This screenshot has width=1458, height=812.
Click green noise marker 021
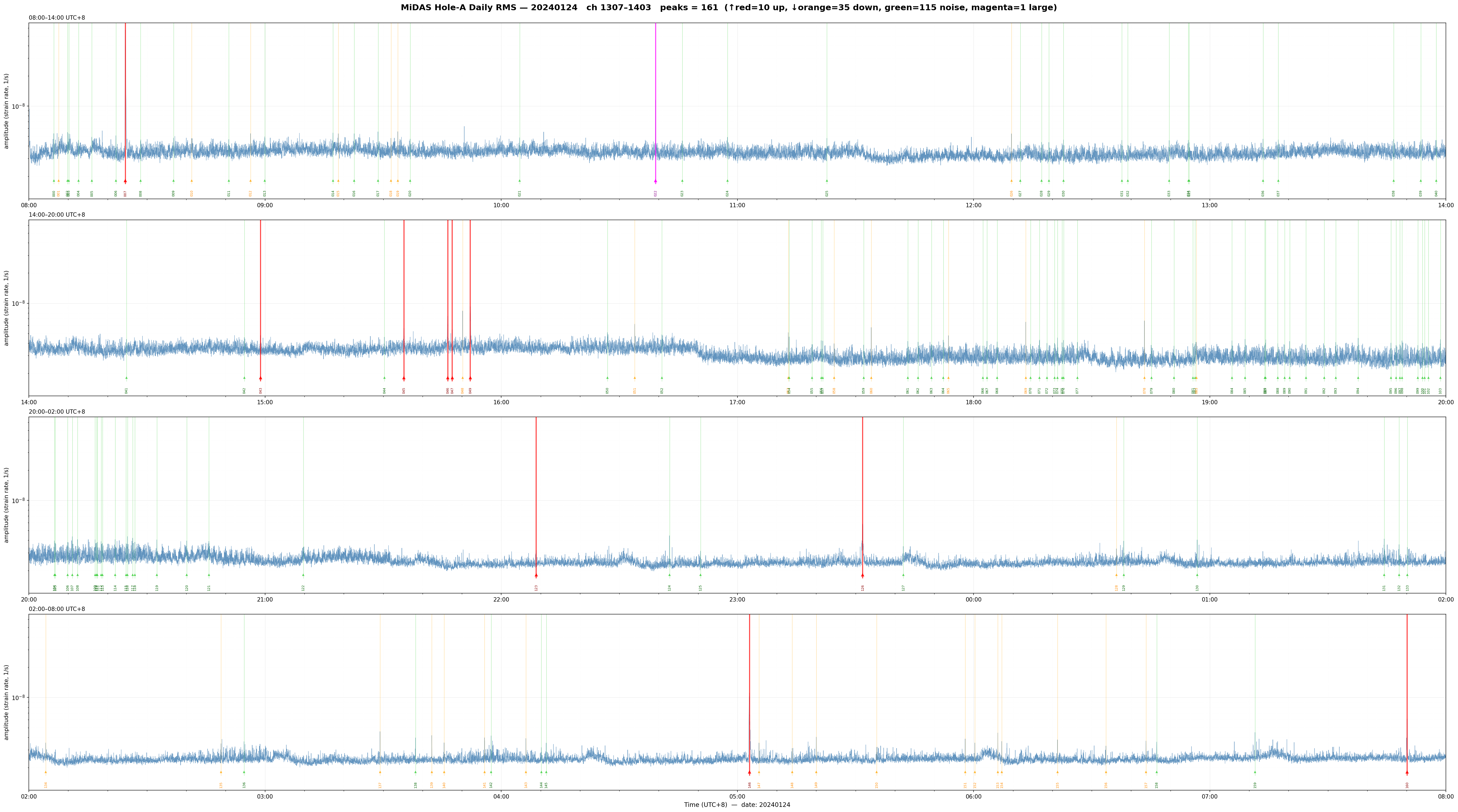tap(519, 181)
